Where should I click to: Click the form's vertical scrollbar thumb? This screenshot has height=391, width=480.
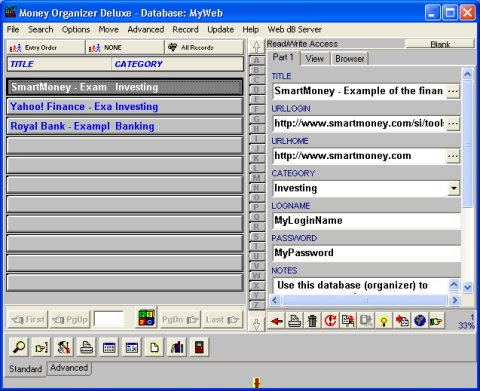[468, 143]
